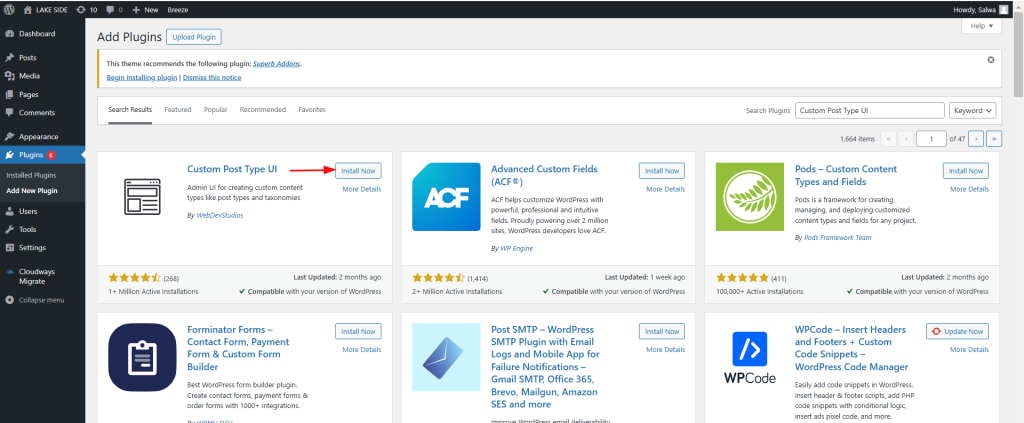
Task: Jump to last results page arrow
Action: pos(994,138)
